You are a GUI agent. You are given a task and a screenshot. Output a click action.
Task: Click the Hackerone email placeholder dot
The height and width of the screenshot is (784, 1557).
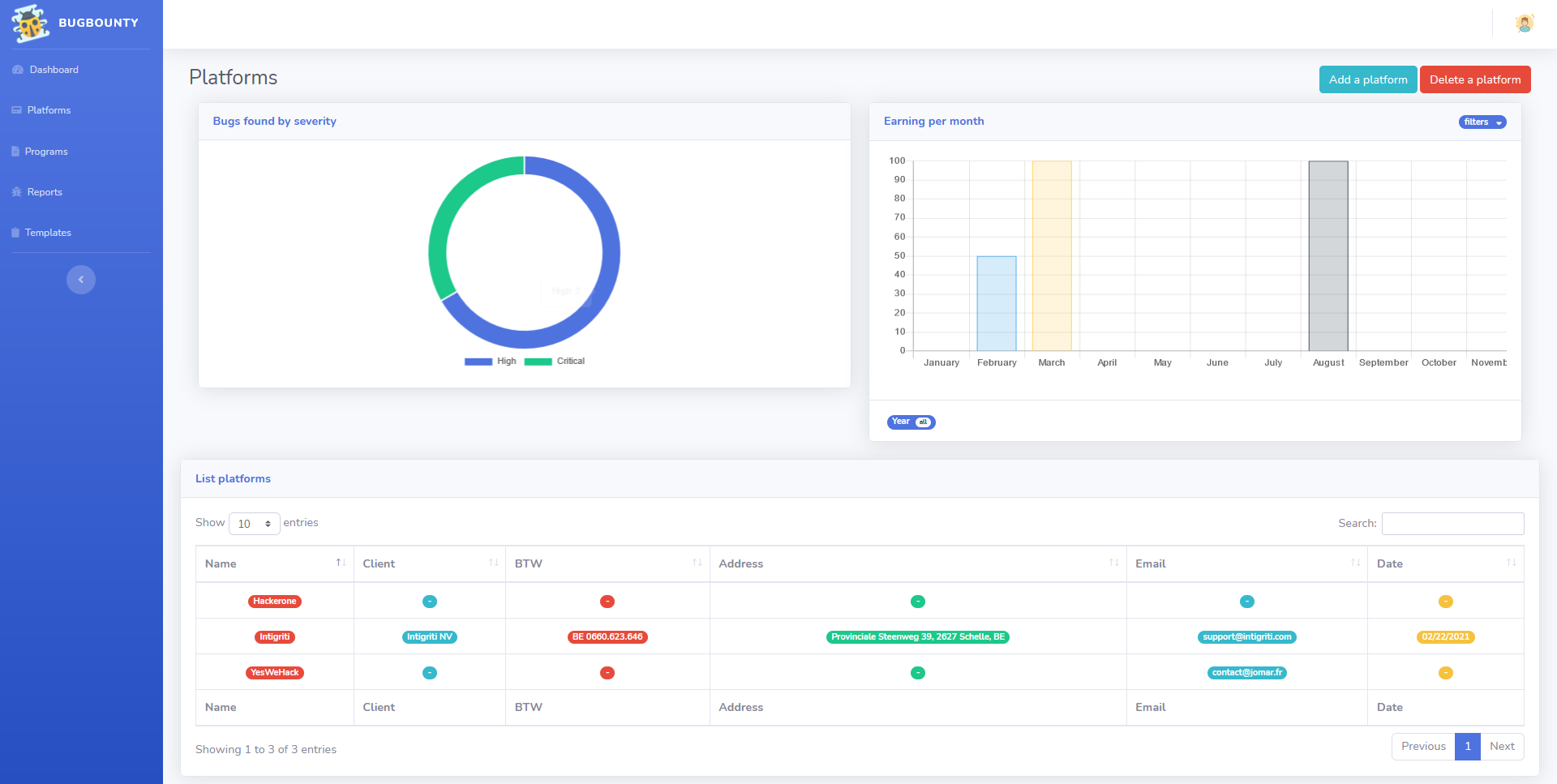[1247, 602]
